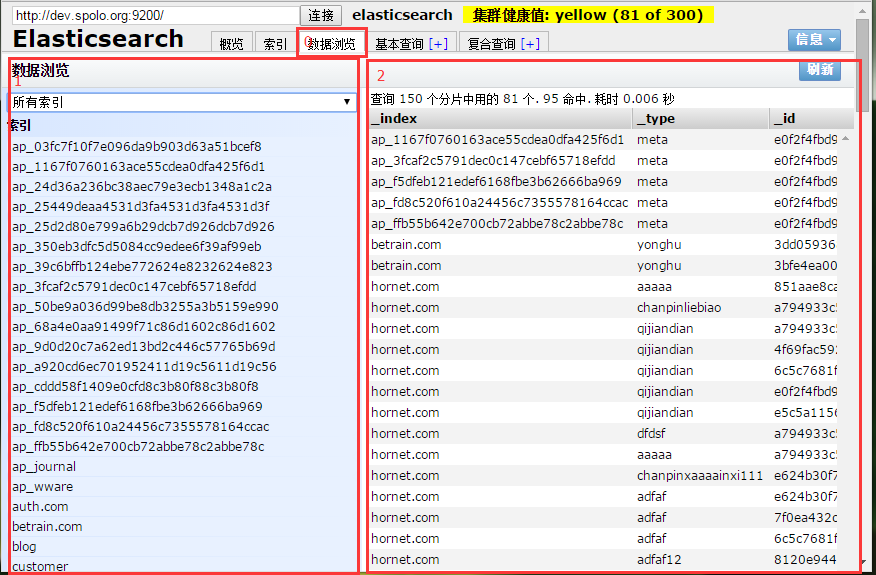Click the chanpinliebiao type cell
Viewport: 876px width, 575px height.
(679, 308)
